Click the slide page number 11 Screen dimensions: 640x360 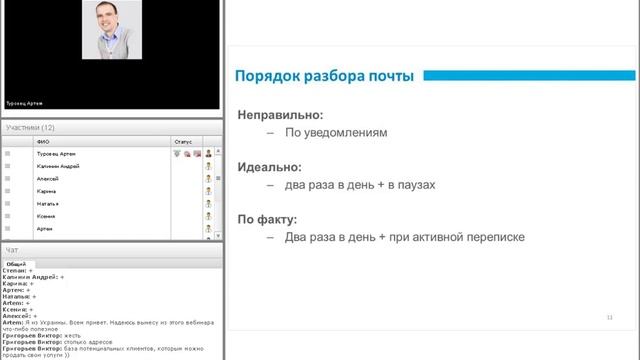coord(610,317)
